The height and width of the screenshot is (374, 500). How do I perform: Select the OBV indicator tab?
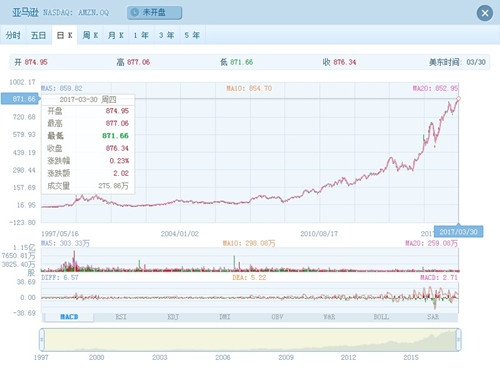click(277, 317)
